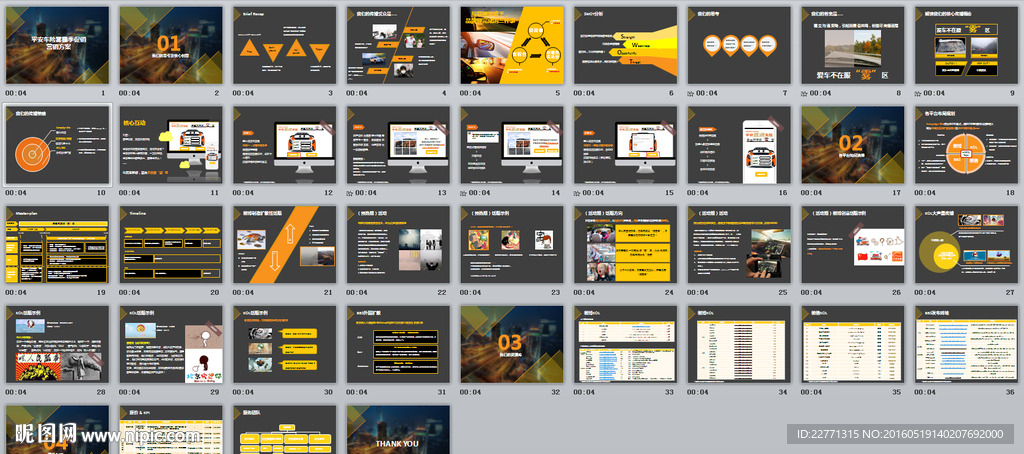Select slide 7 with four orange pins

coord(739,45)
